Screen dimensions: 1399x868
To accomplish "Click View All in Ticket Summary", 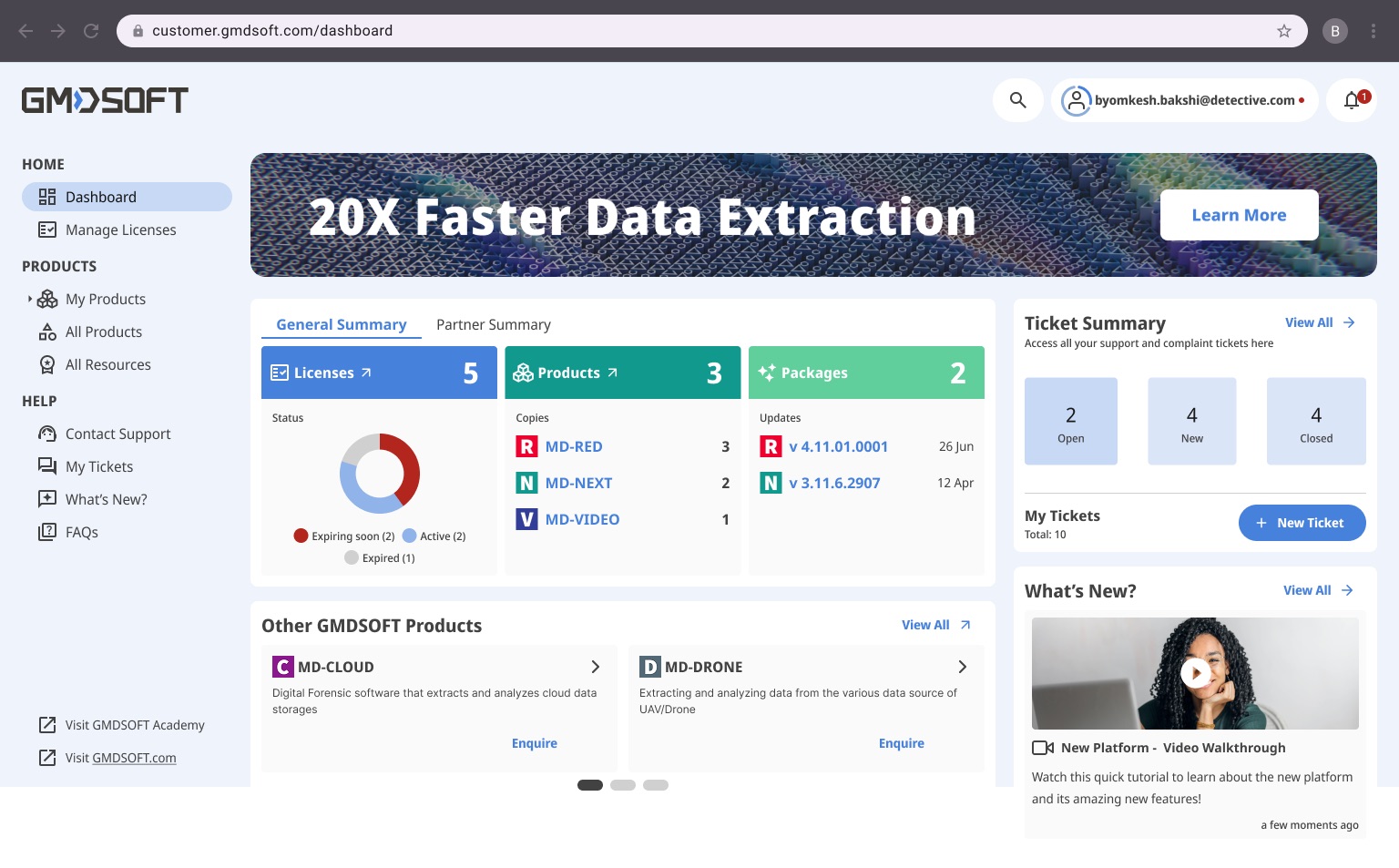I will [1320, 322].
